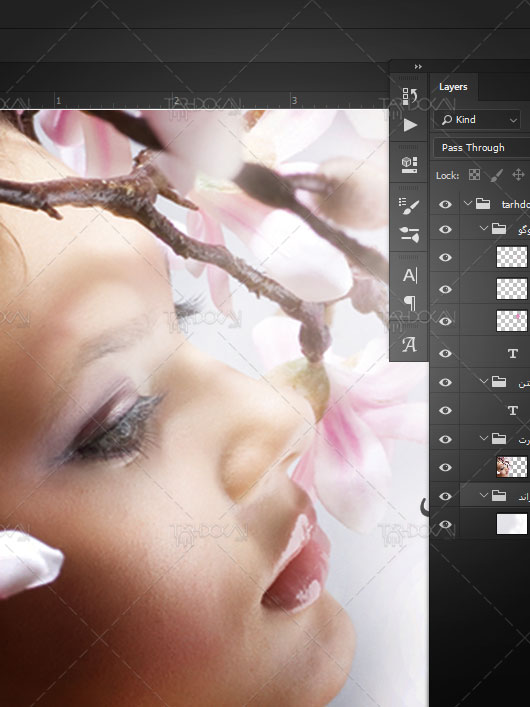Toggle visibility of group ending in تن
The image size is (530, 707).
[x=445, y=382]
